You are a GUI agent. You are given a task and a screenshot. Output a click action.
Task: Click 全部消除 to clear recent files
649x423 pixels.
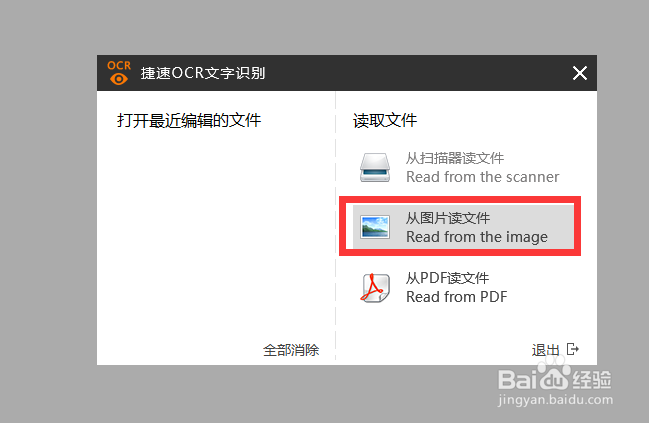291,350
